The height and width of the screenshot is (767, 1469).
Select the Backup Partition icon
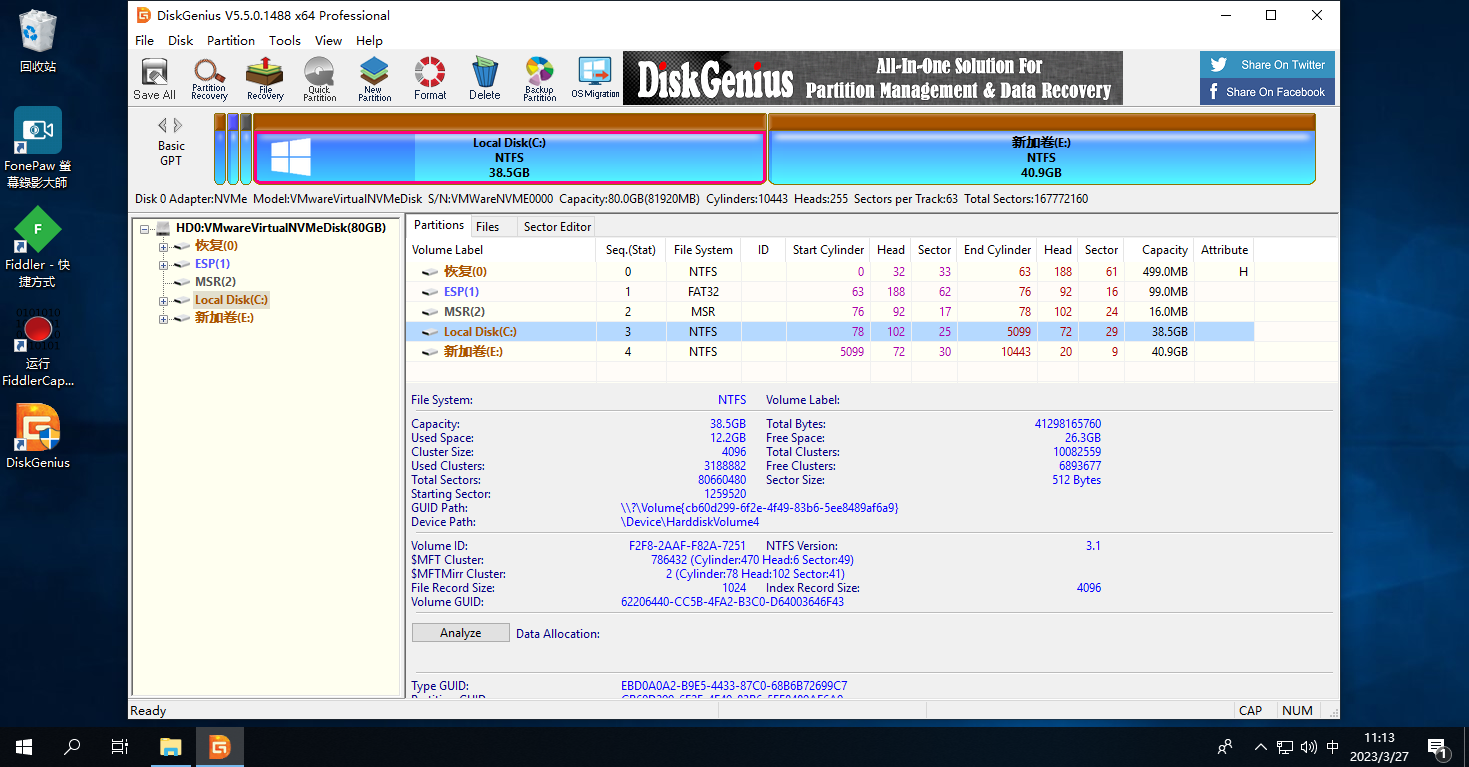539,78
